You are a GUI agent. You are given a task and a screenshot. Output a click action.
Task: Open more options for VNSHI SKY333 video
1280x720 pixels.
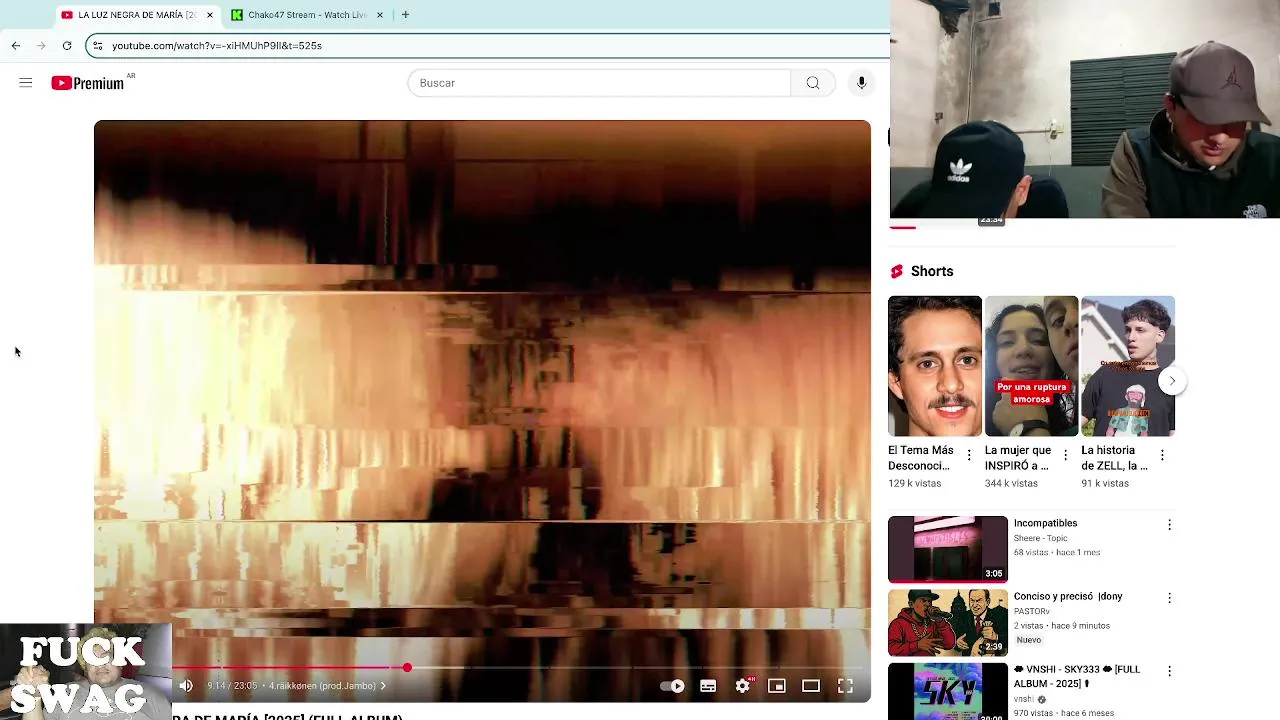[1169, 671]
